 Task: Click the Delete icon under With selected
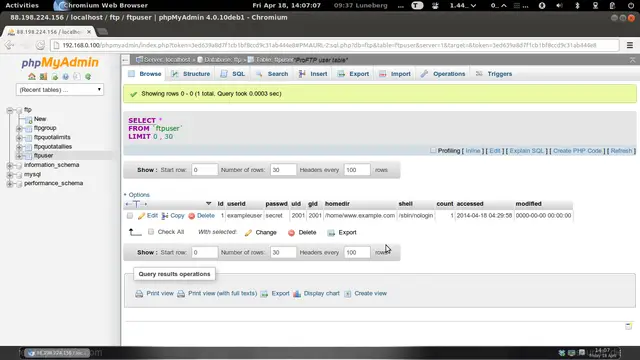pyautogui.click(x=291, y=233)
